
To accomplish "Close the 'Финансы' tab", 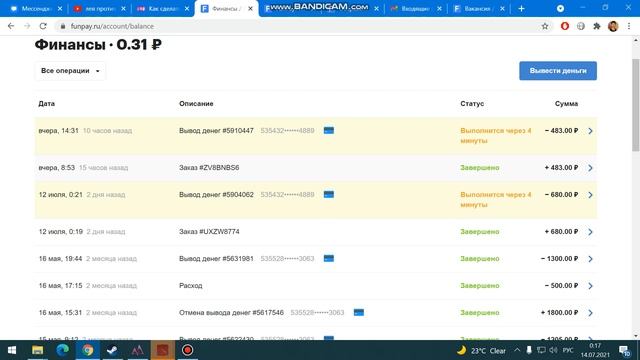I will click(250, 9).
